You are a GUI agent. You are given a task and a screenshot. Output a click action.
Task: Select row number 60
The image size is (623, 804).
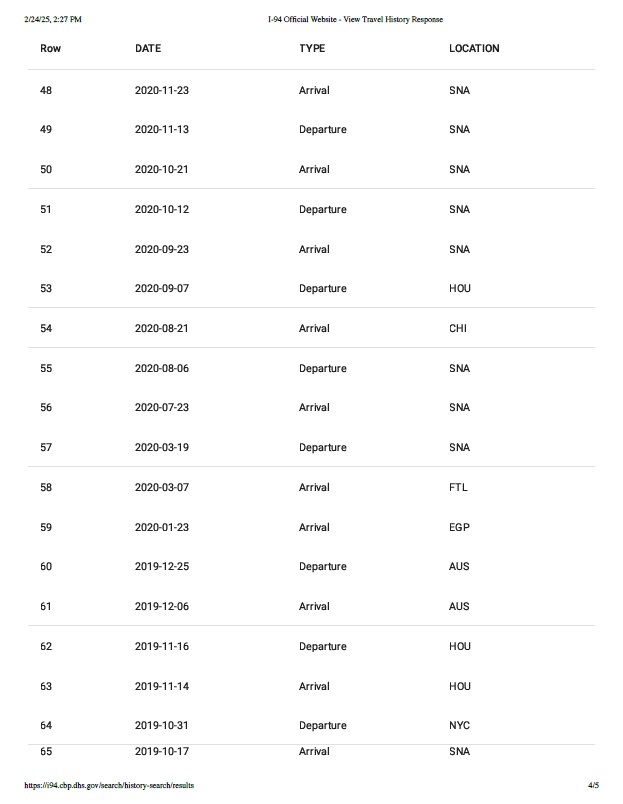[46, 567]
